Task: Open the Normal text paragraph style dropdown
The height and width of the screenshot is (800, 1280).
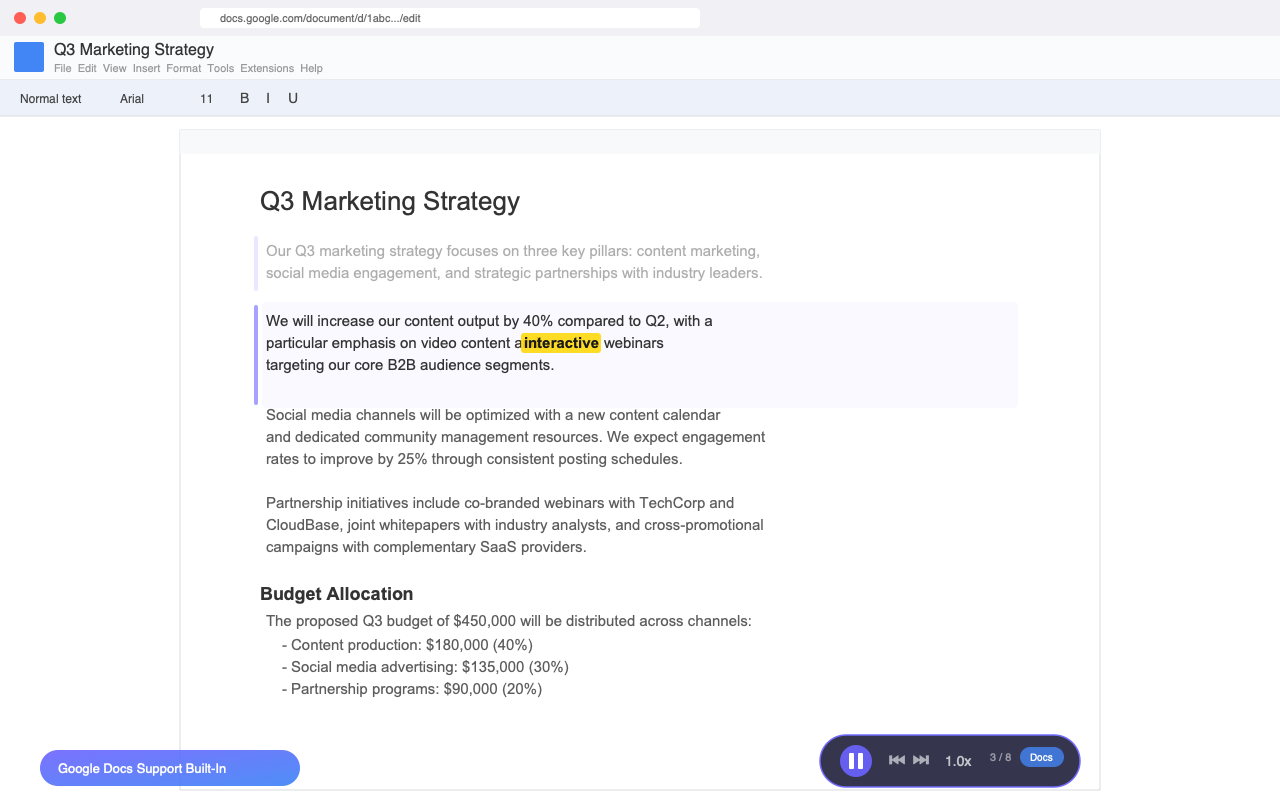Action: coord(50,98)
